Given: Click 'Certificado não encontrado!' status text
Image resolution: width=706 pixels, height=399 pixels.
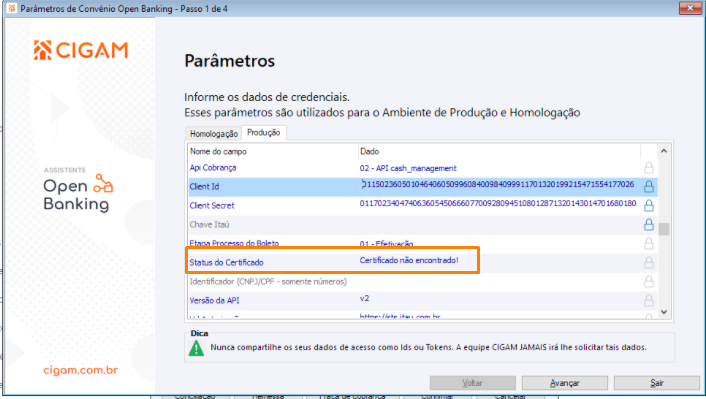Looking at the screenshot, I should click(409, 260).
